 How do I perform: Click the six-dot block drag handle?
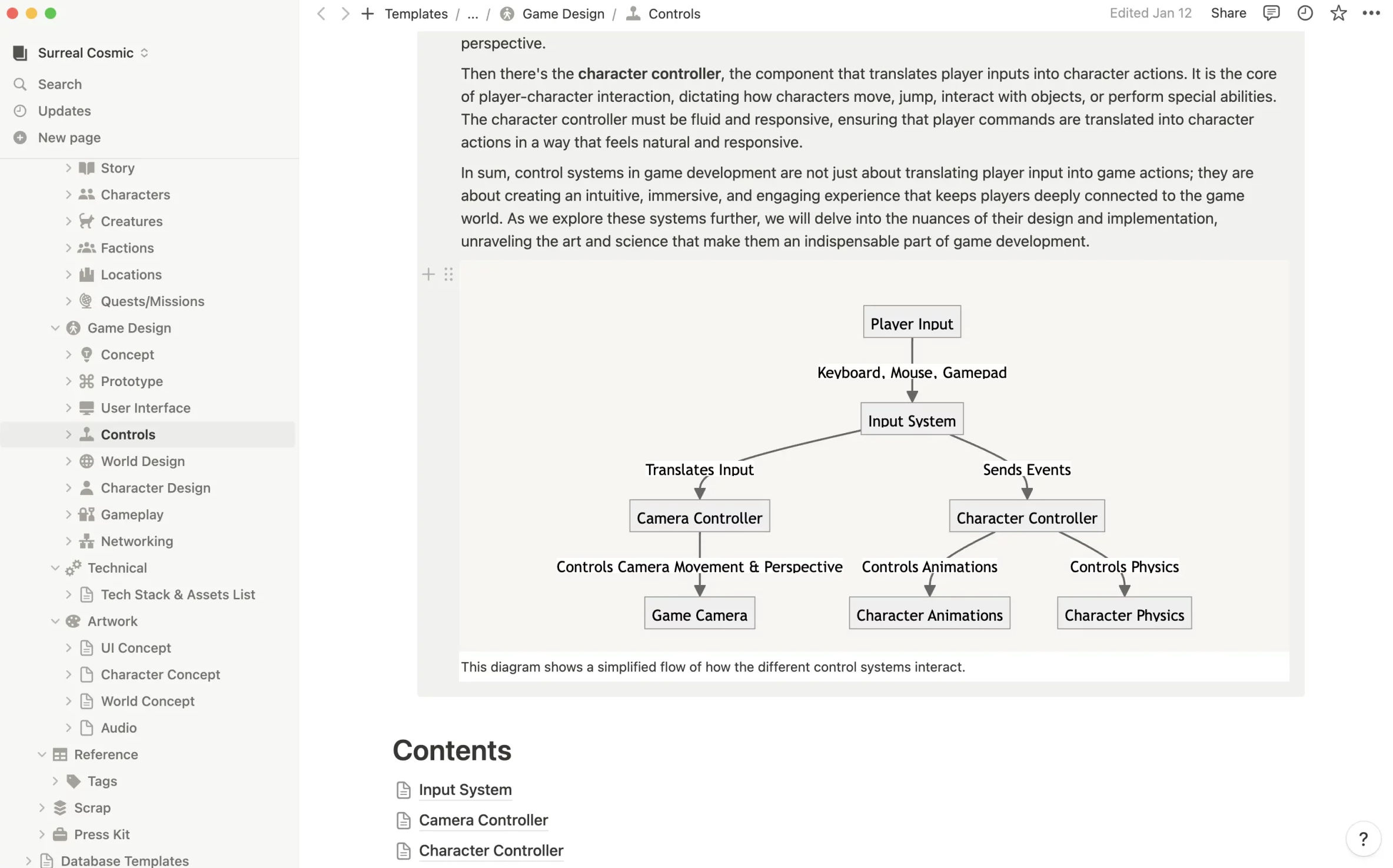[x=448, y=274]
